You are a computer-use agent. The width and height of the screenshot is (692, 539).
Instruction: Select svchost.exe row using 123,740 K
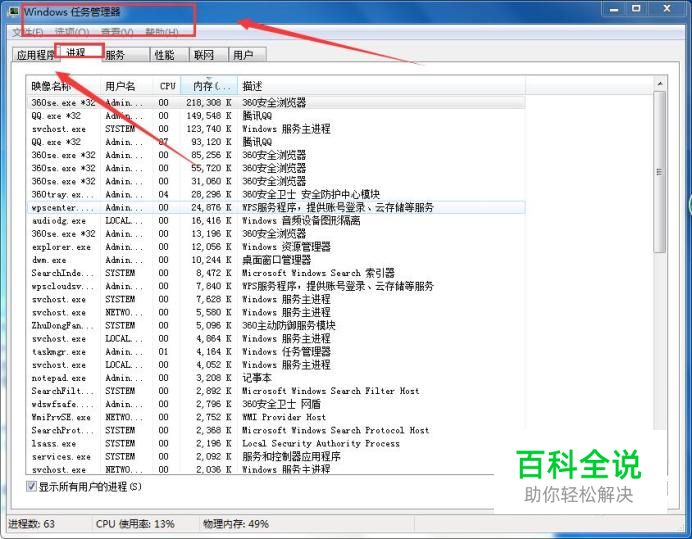coord(276,129)
